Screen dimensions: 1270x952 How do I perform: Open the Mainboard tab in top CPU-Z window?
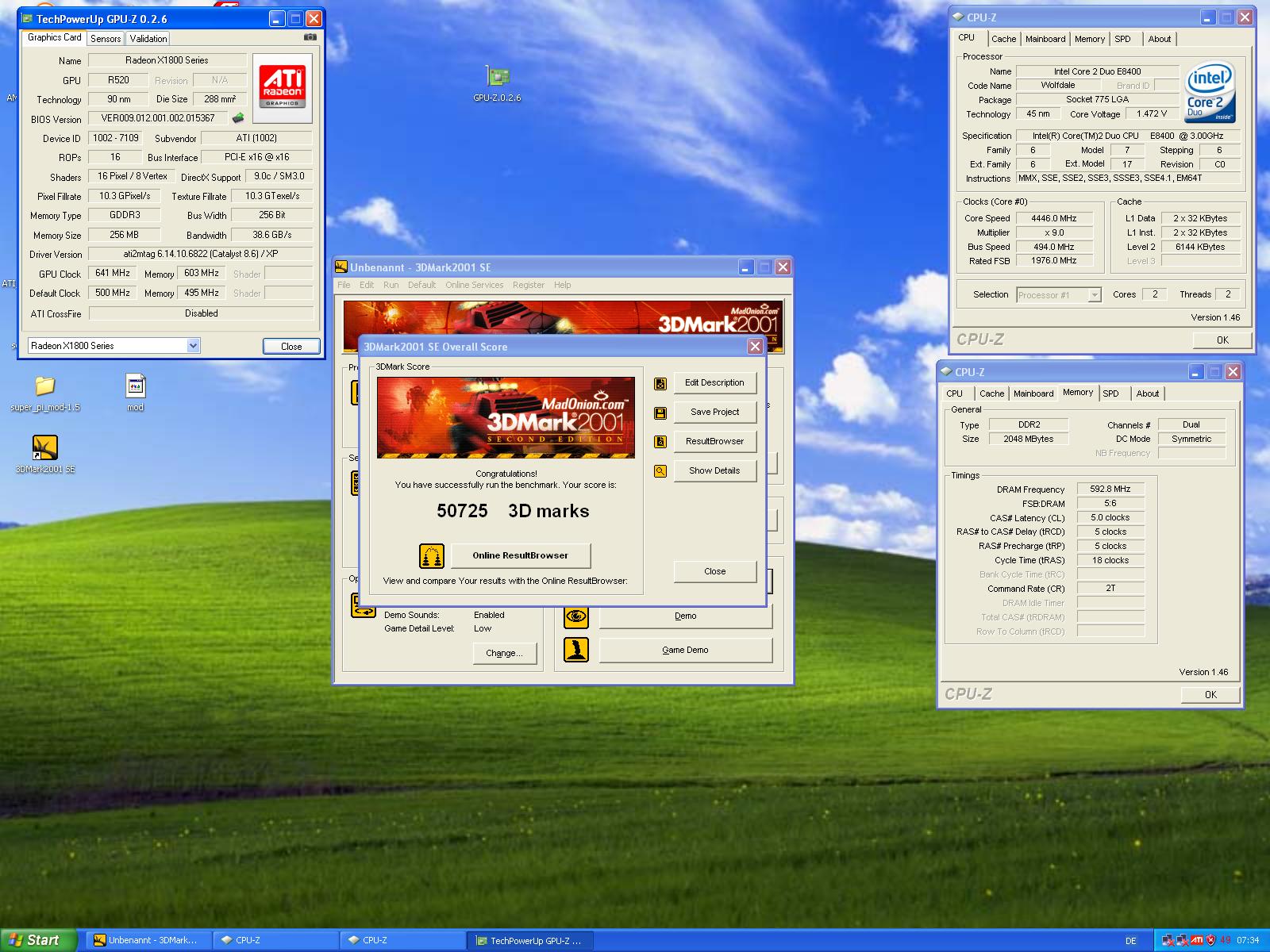pyautogui.click(x=1045, y=39)
